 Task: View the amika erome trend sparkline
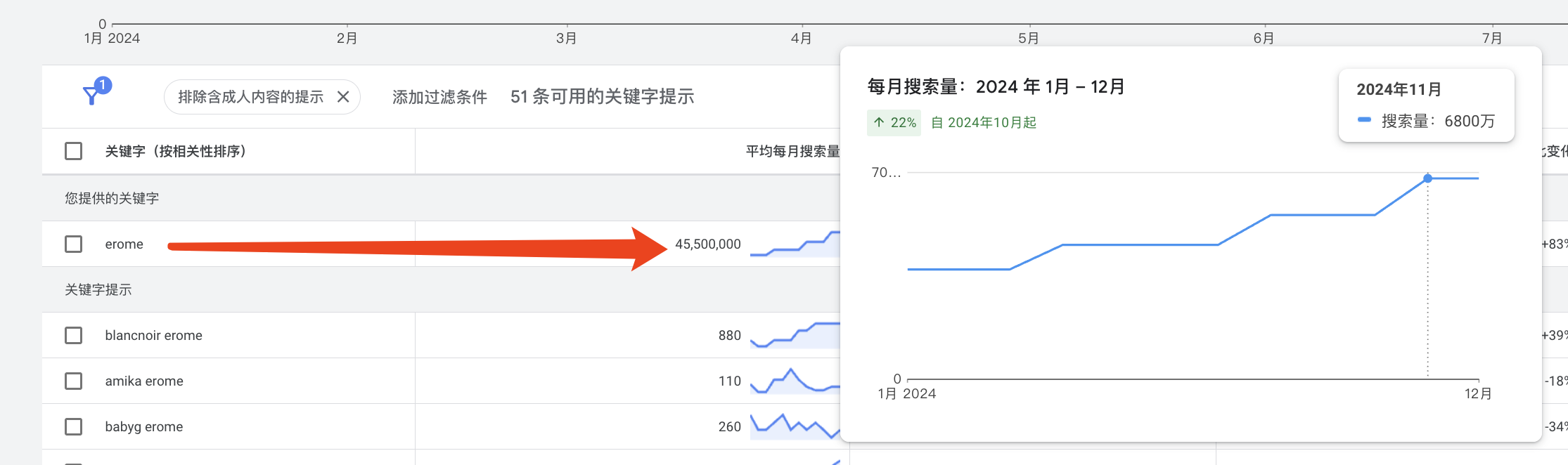[x=795, y=381]
